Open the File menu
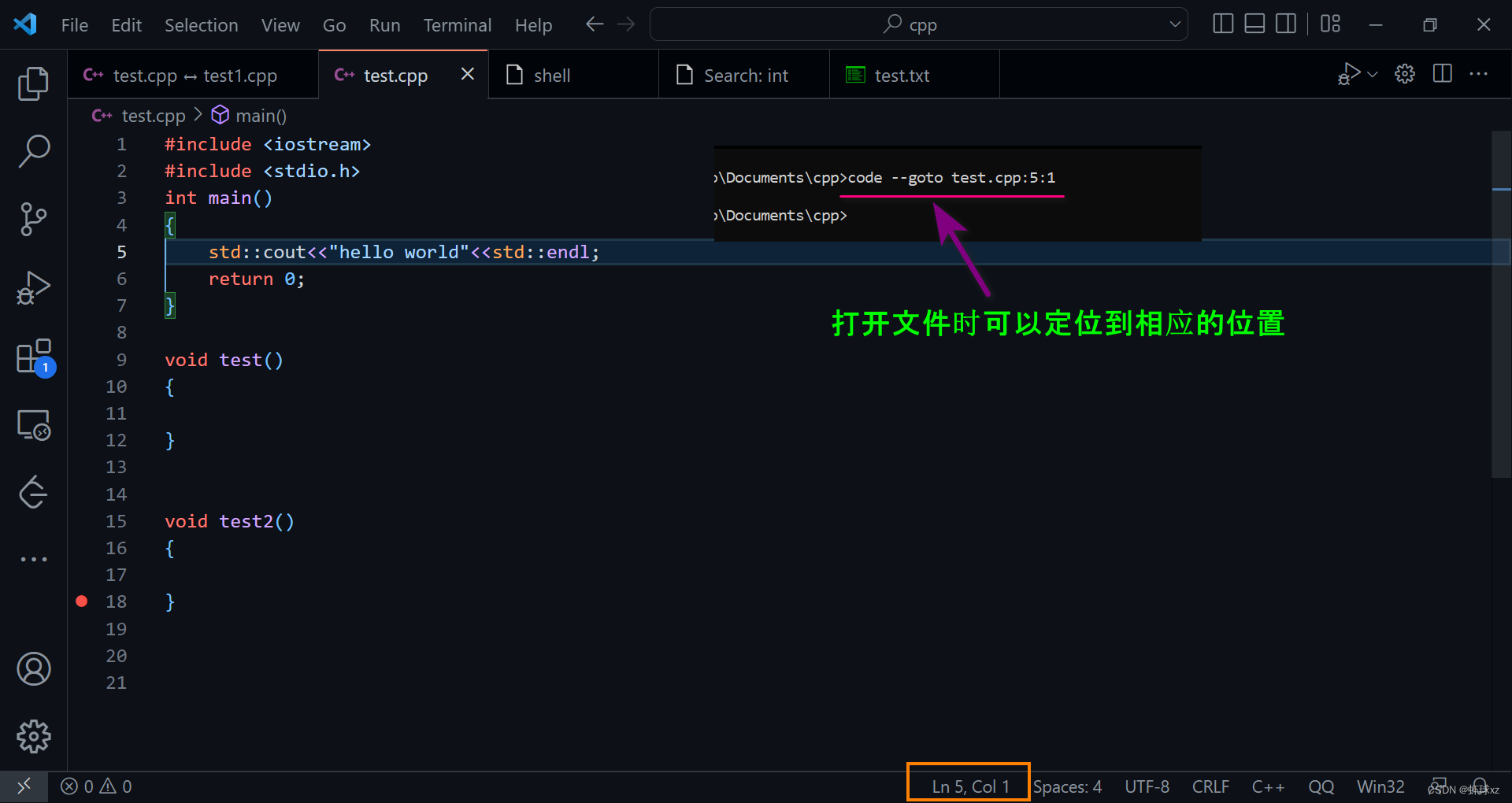The width and height of the screenshot is (1512, 803). [x=75, y=25]
